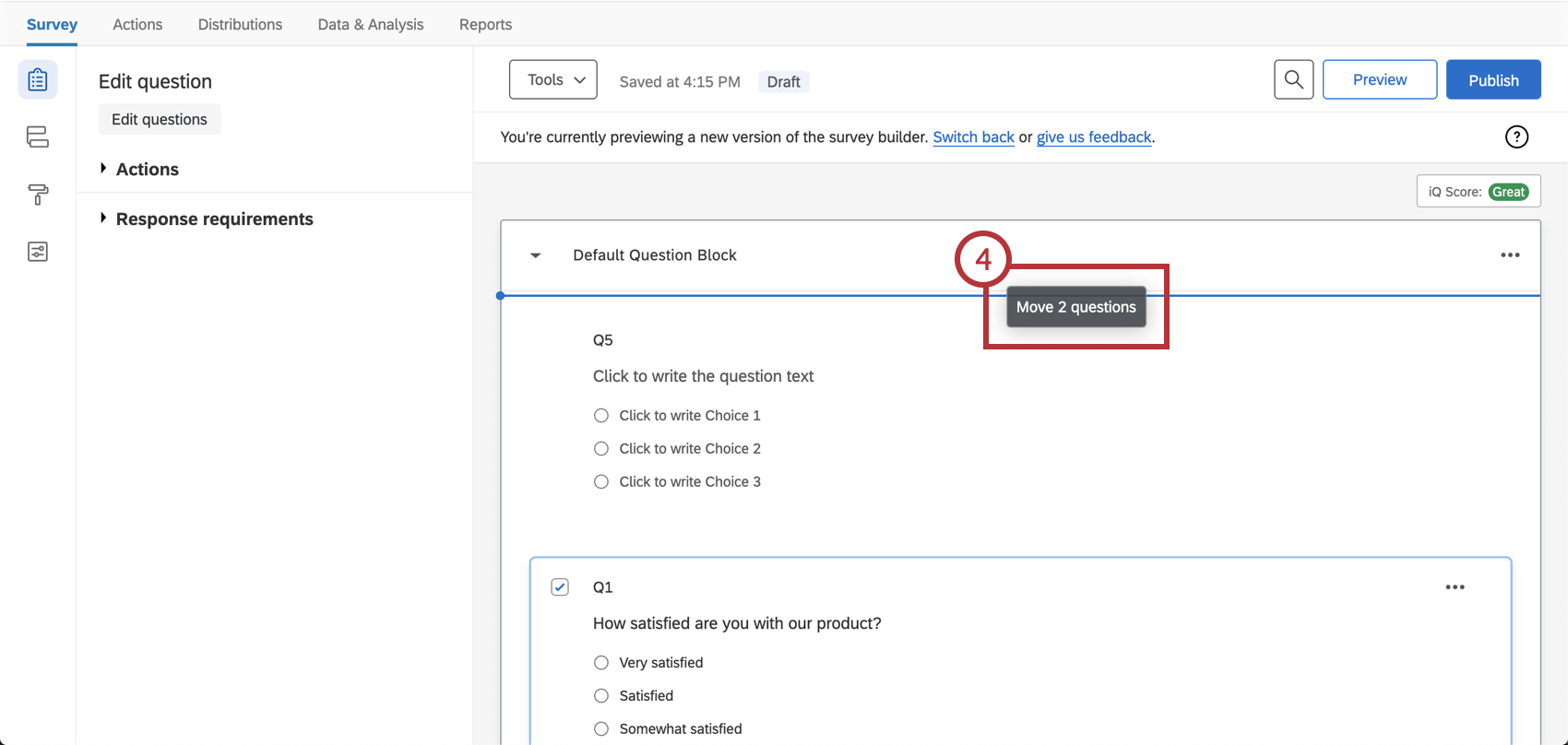Open the look and feel paint roller icon
Image resolution: width=1568 pixels, height=745 pixels.
pos(38,195)
